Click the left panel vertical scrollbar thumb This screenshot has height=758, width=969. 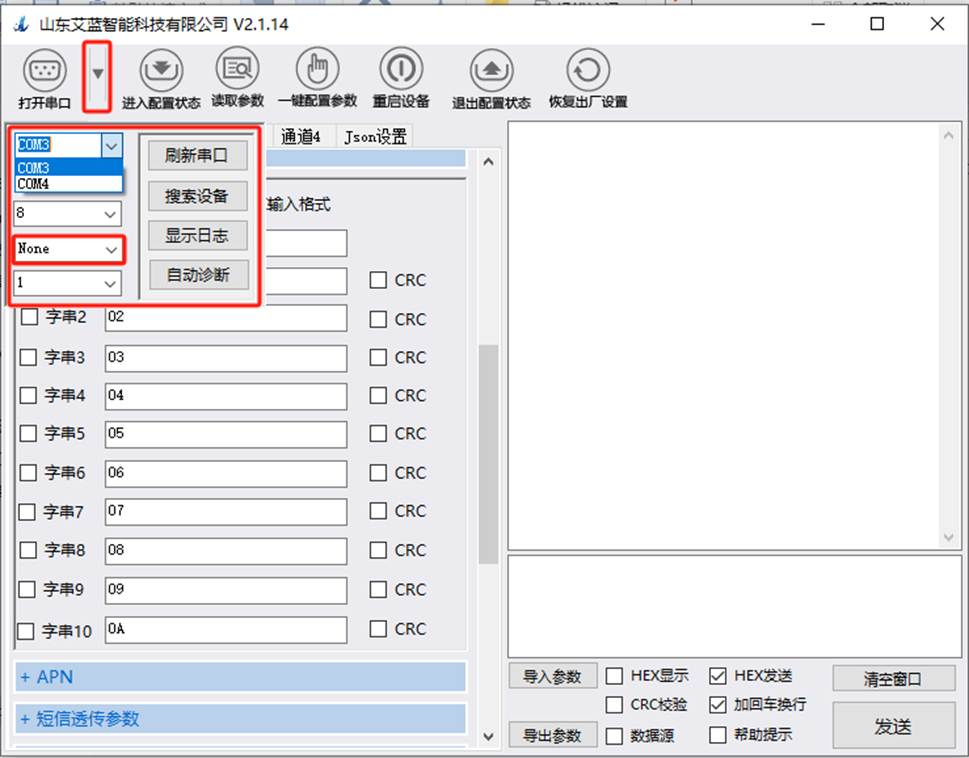[x=488, y=455]
